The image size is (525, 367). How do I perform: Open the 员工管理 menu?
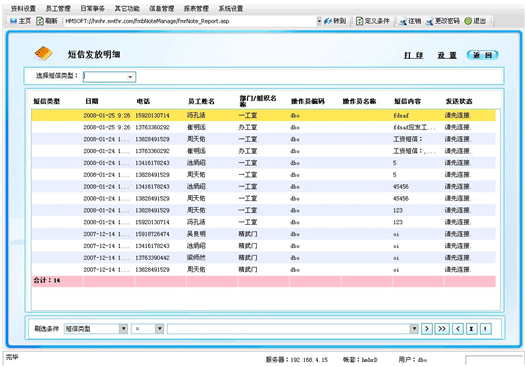(x=58, y=8)
